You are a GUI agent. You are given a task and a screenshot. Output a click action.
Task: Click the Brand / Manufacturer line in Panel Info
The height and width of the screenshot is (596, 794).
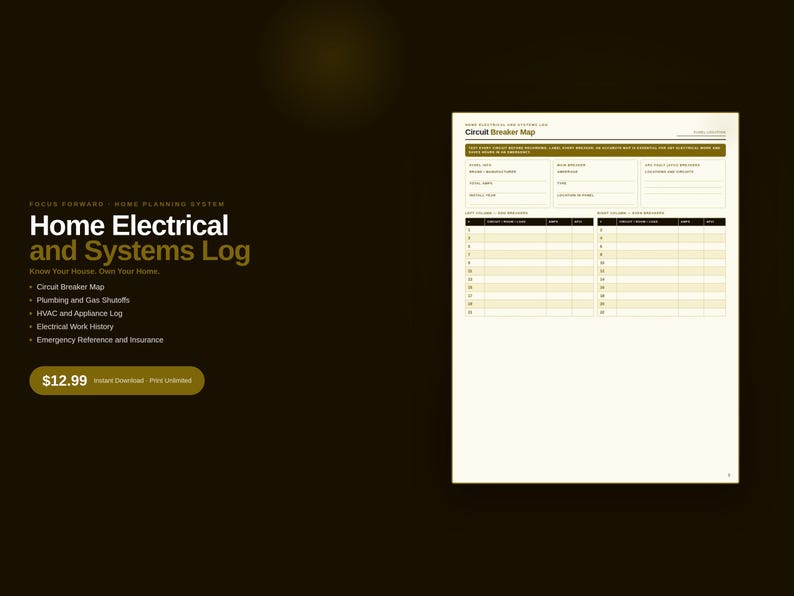click(x=507, y=175)
